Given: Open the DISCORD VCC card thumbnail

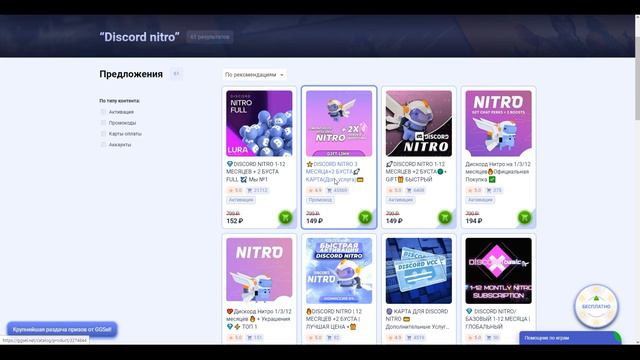Looking at the screenshot, I should tap(419, 271).
